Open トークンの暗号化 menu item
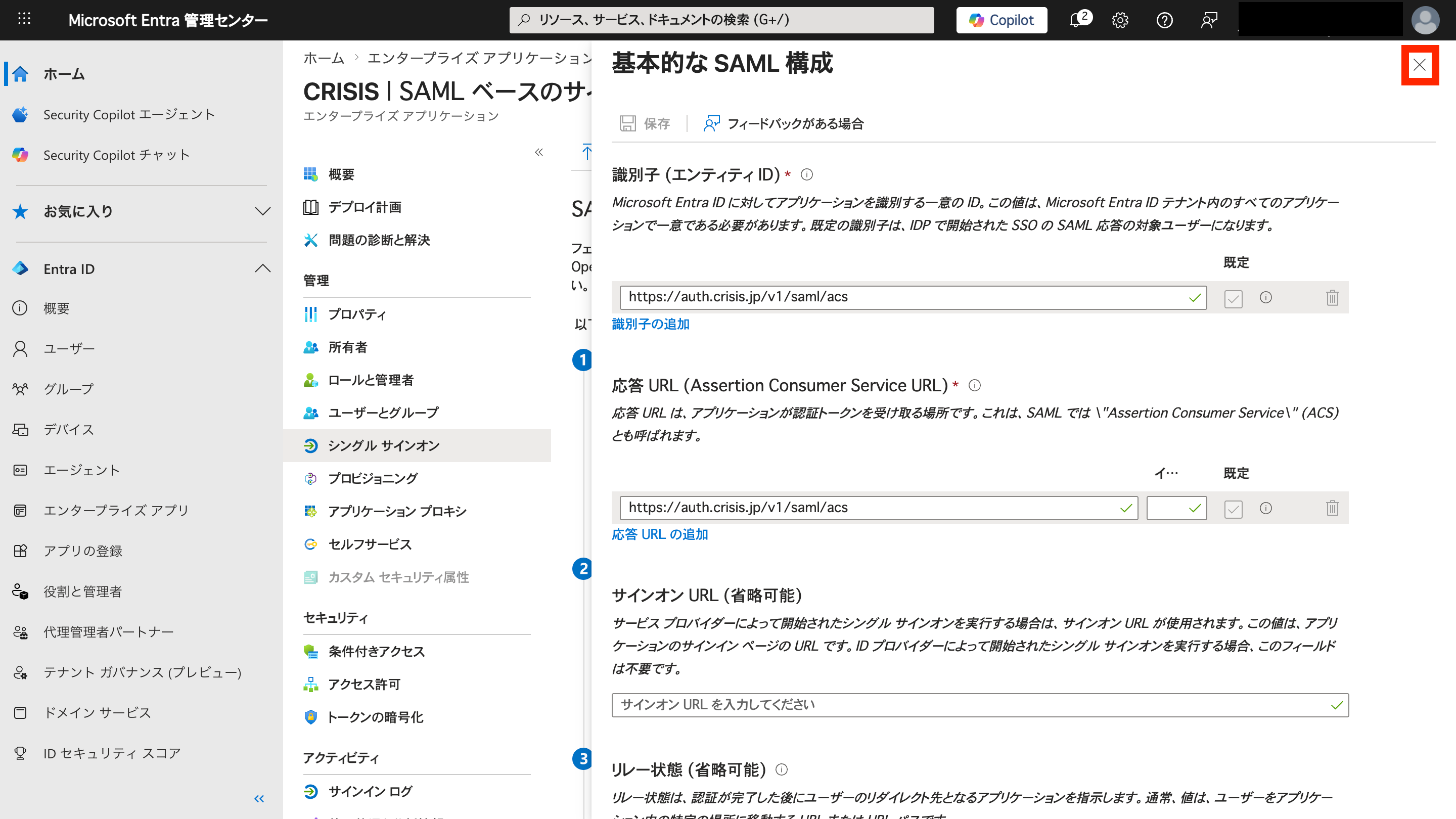Screen dimensions: 1456x819 (x=417, y=717)
